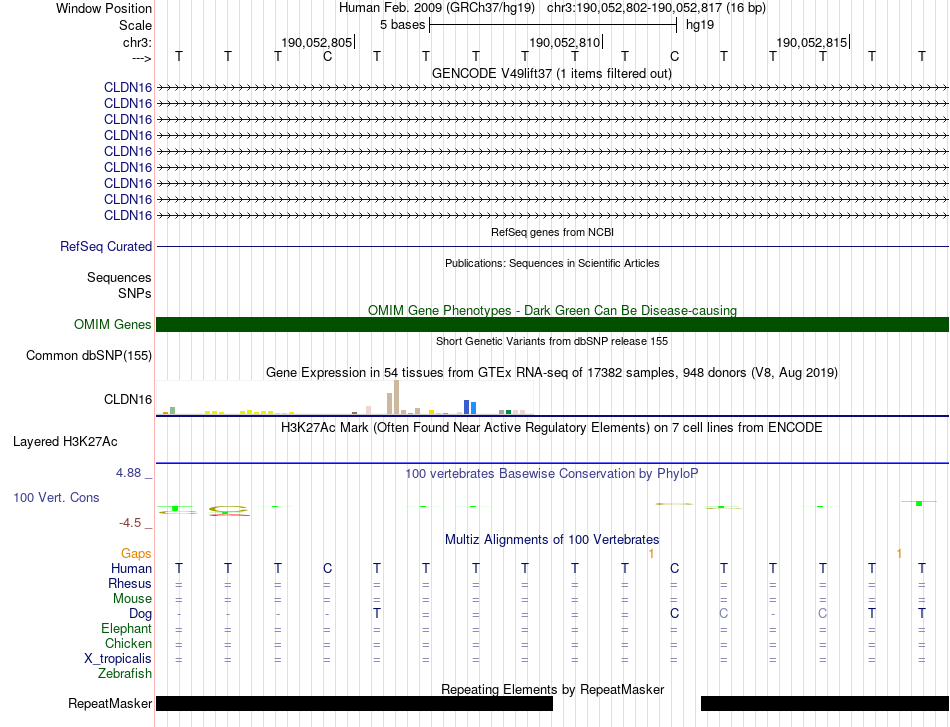
Task: Open the 'RefSeq genes from NCBI' track title
Action: [552, 232]
